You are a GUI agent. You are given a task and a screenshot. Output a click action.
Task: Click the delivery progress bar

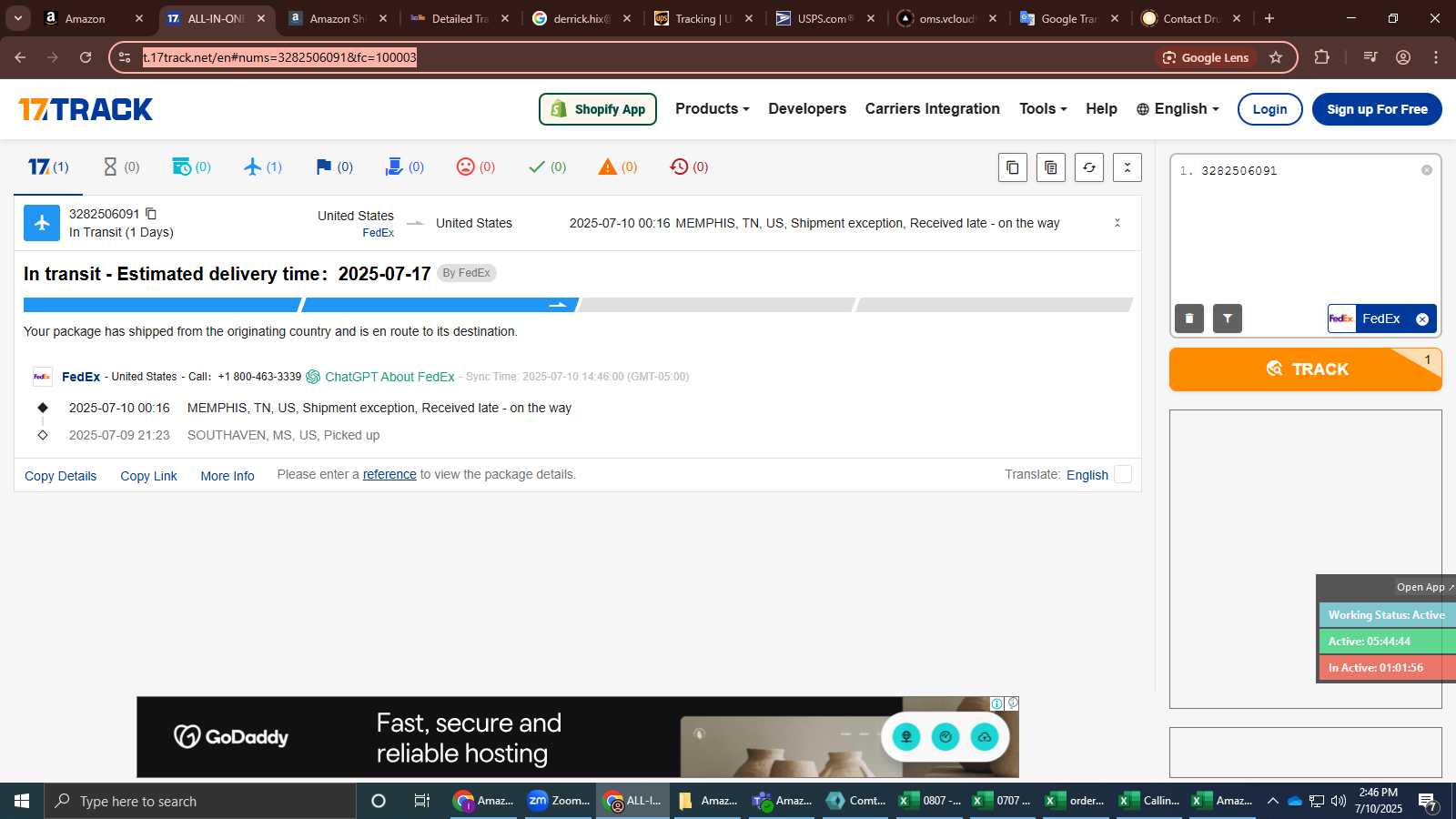(578, 305)
